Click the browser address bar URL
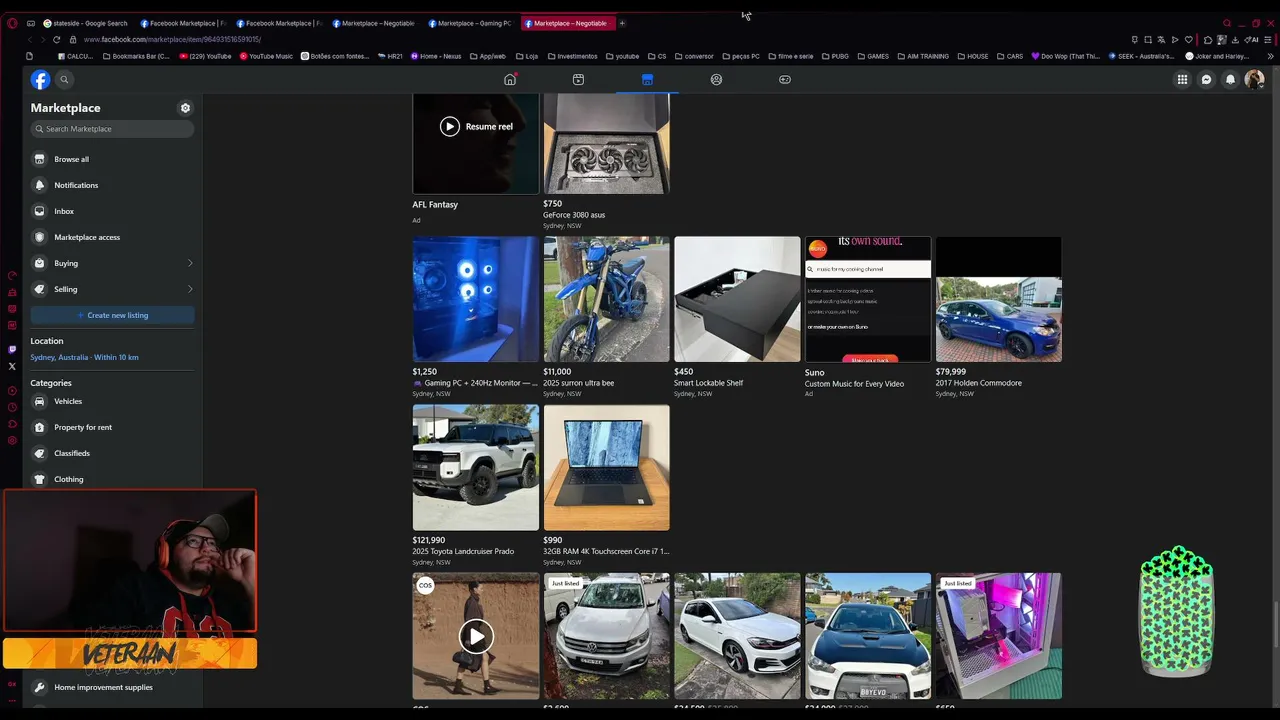 click(172, 39)
